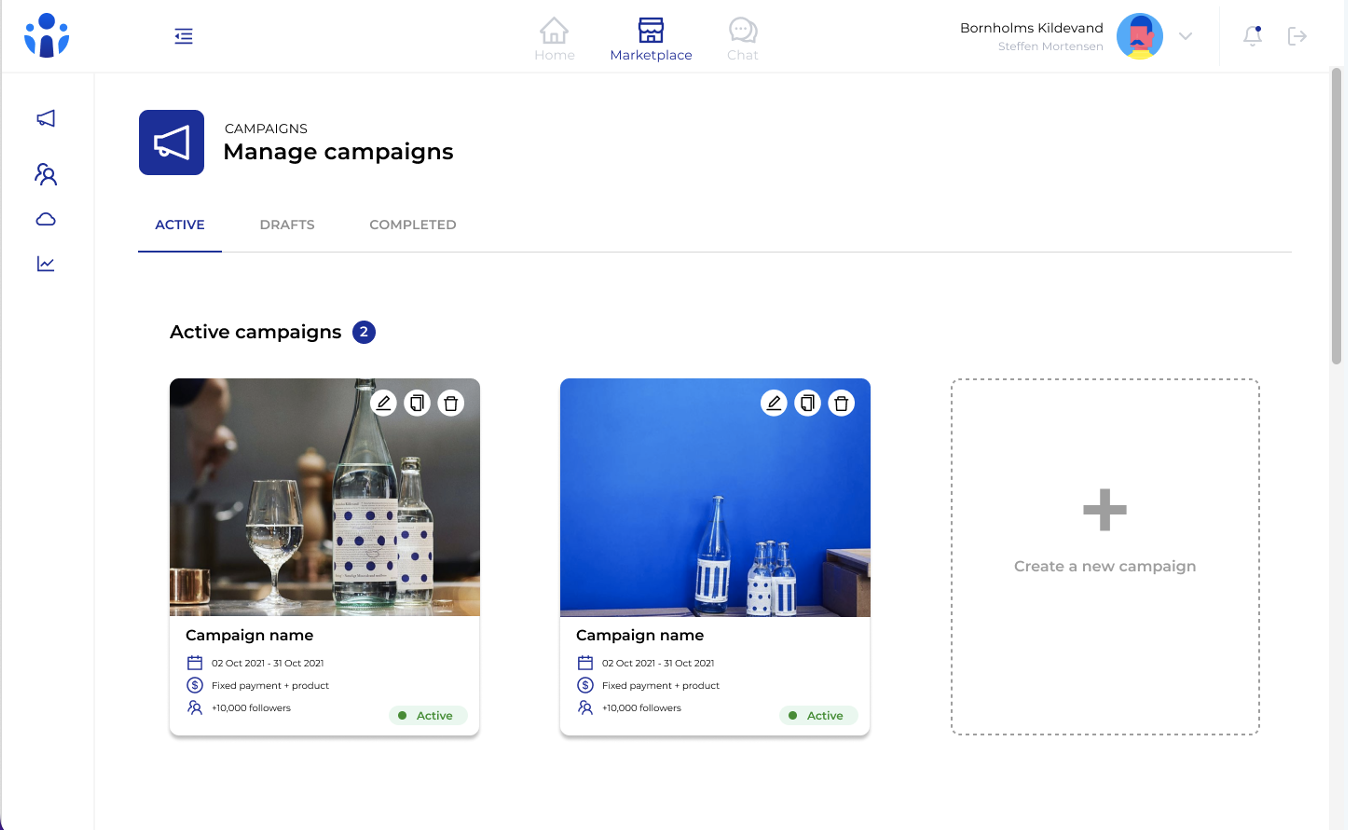The width and height of the screenshot is (1348, 830).
Task: Select the cloud icon in sidebar
Action: (x=46, y=220)
